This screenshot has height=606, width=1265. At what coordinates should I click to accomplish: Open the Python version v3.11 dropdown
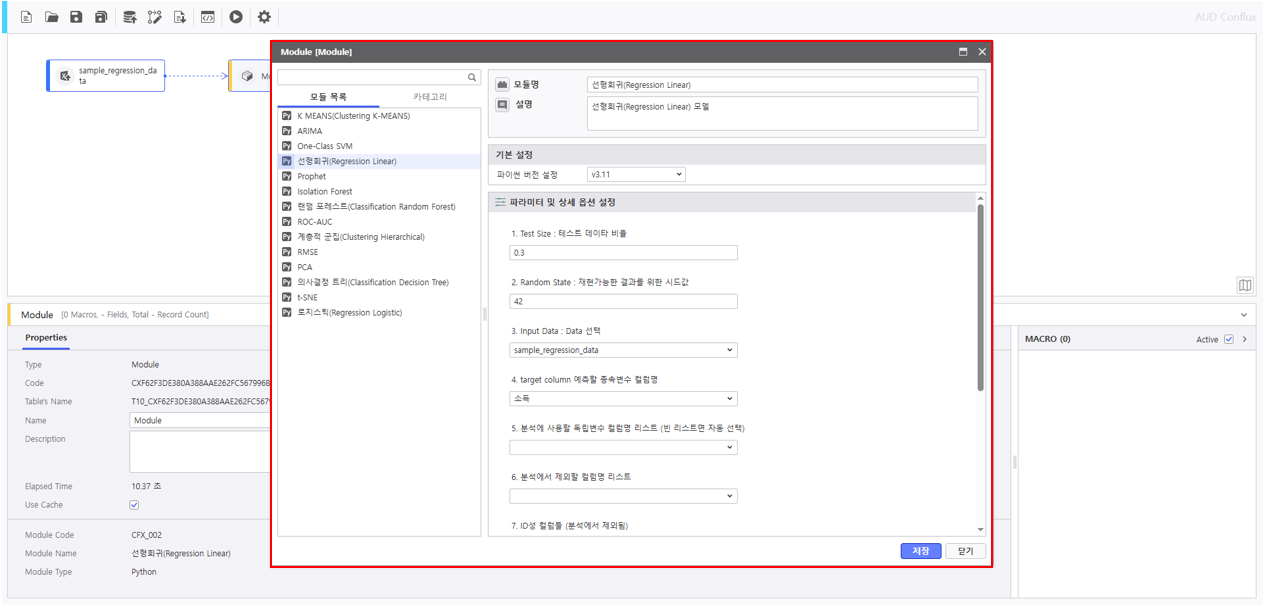[636, 174]
